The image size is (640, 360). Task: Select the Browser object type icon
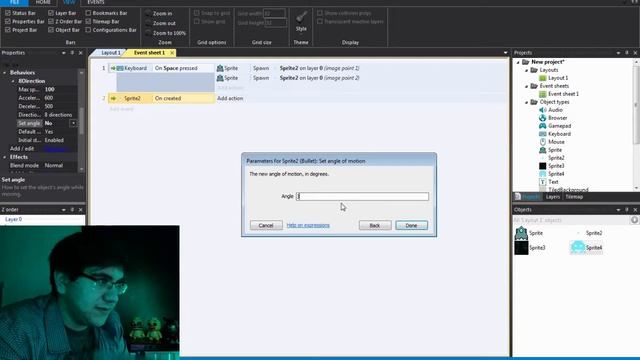pyautogui.click(x=542, y=118)
